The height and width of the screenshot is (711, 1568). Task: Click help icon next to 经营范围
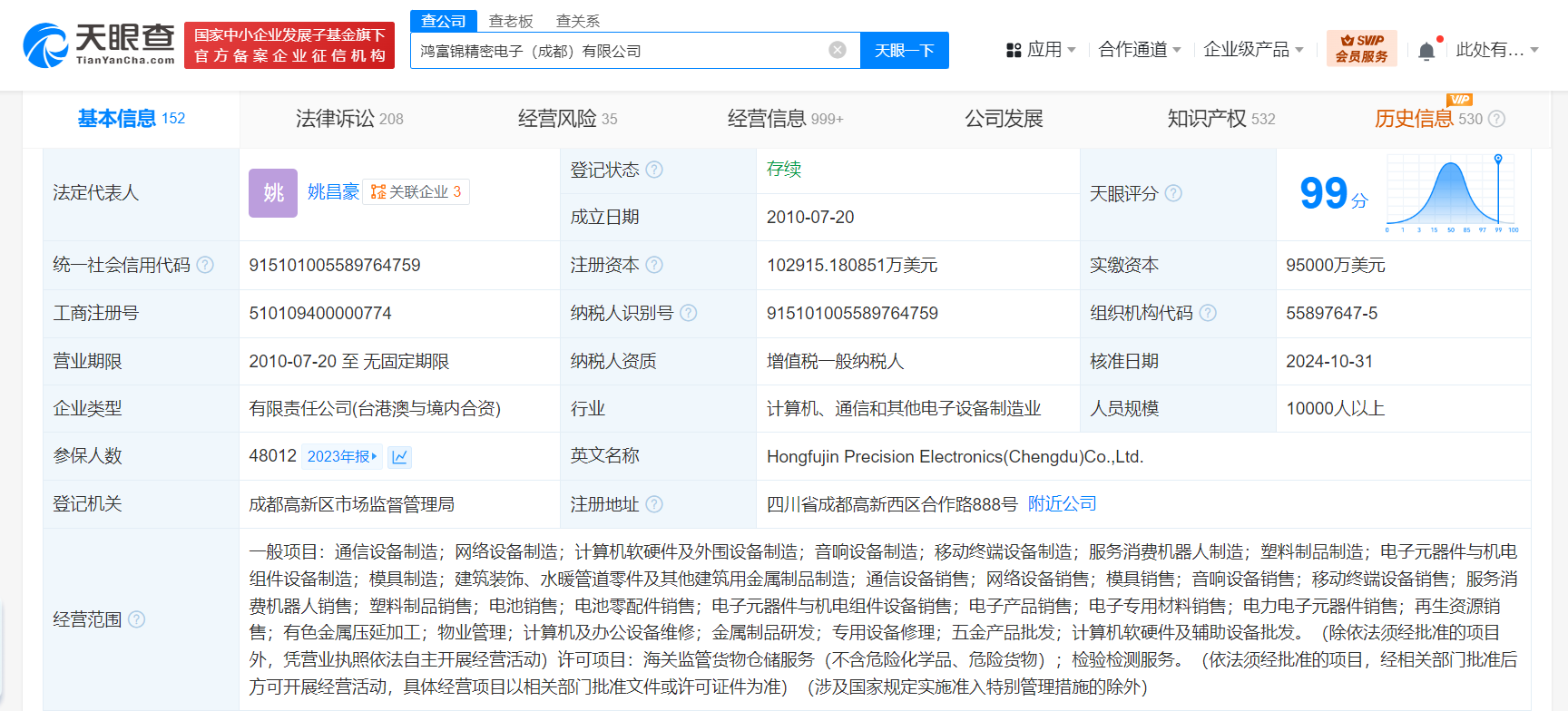click(x=136, y=619)
